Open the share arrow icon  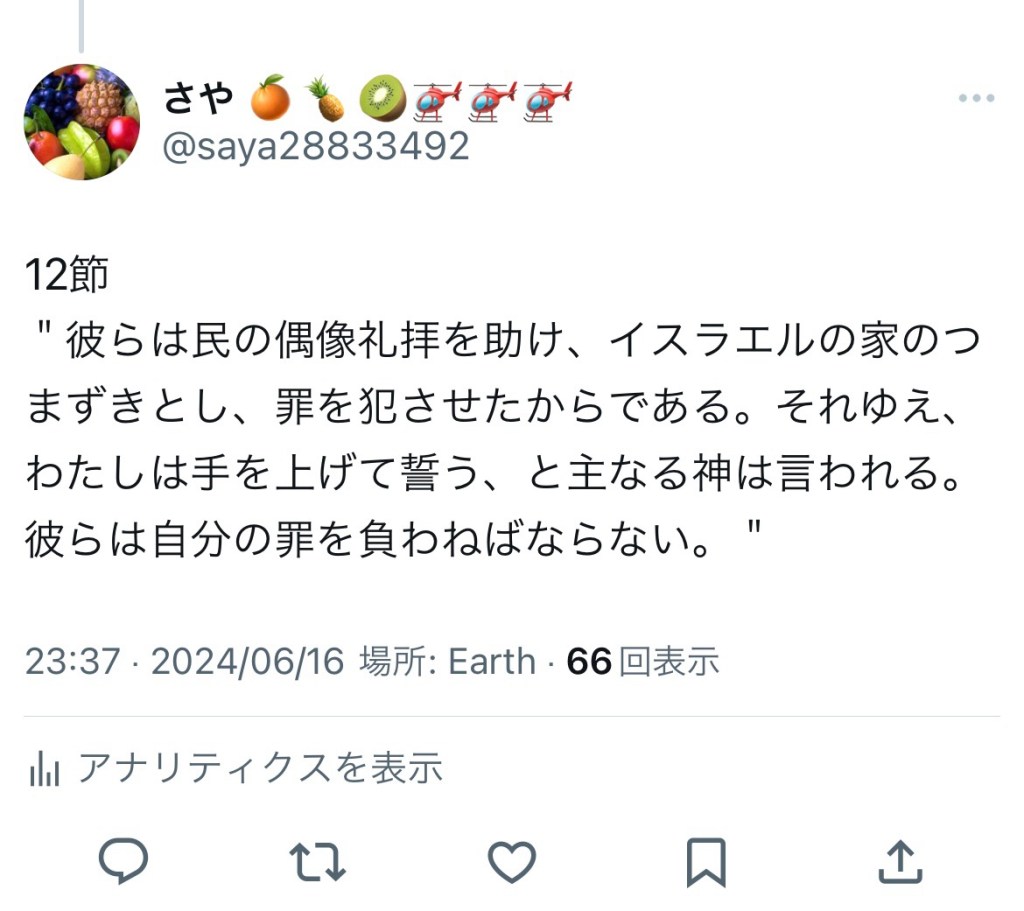(900, 862)
